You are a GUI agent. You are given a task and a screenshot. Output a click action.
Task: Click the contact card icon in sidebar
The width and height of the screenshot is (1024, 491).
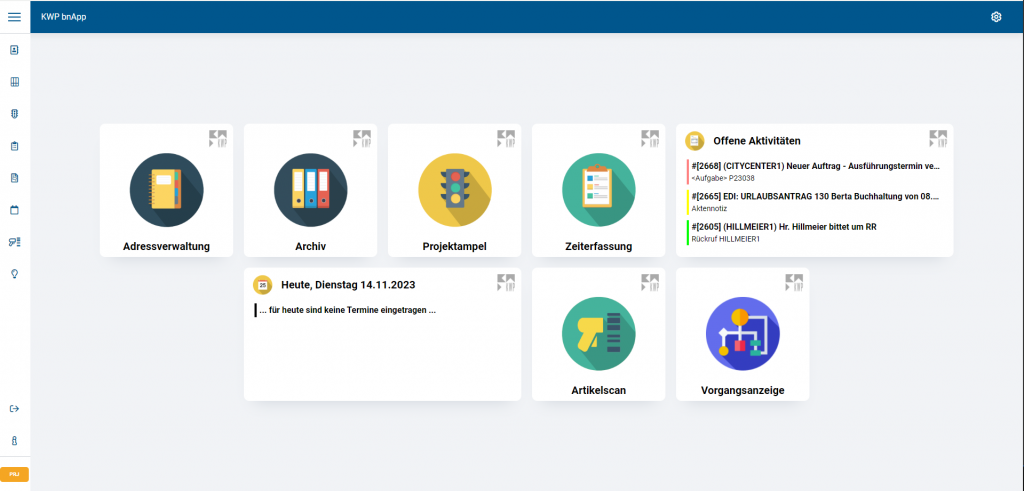tap(15, 49)
